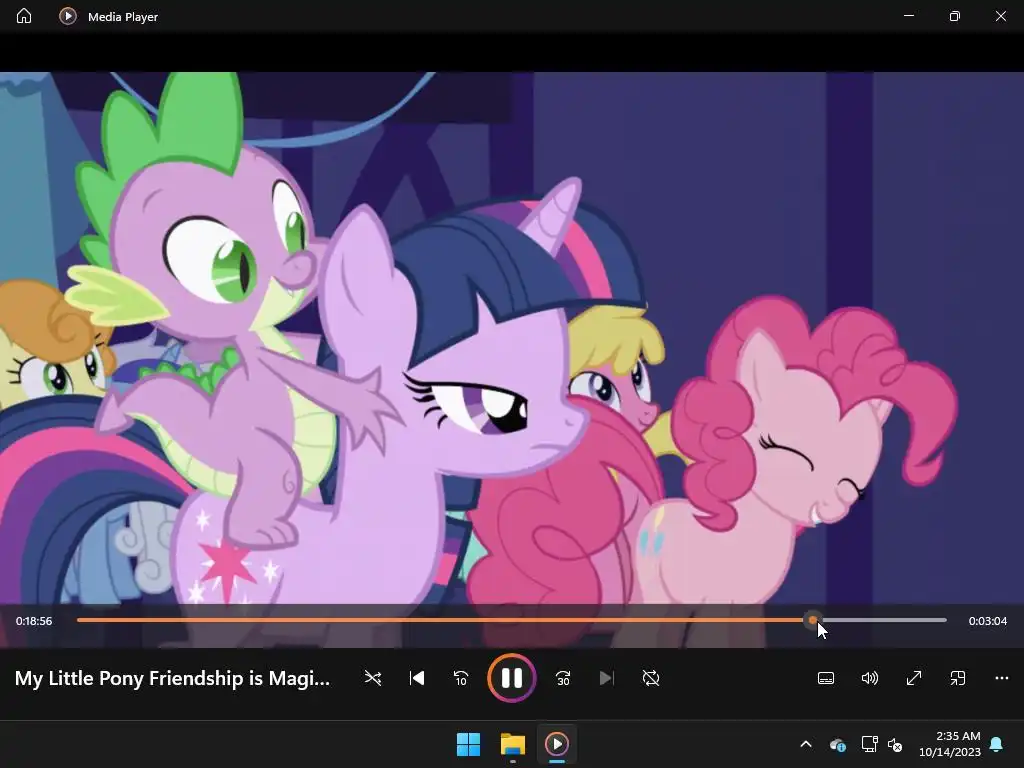Open more options menu
The height and width of the screenshot is (768, 1024).
1001,678
